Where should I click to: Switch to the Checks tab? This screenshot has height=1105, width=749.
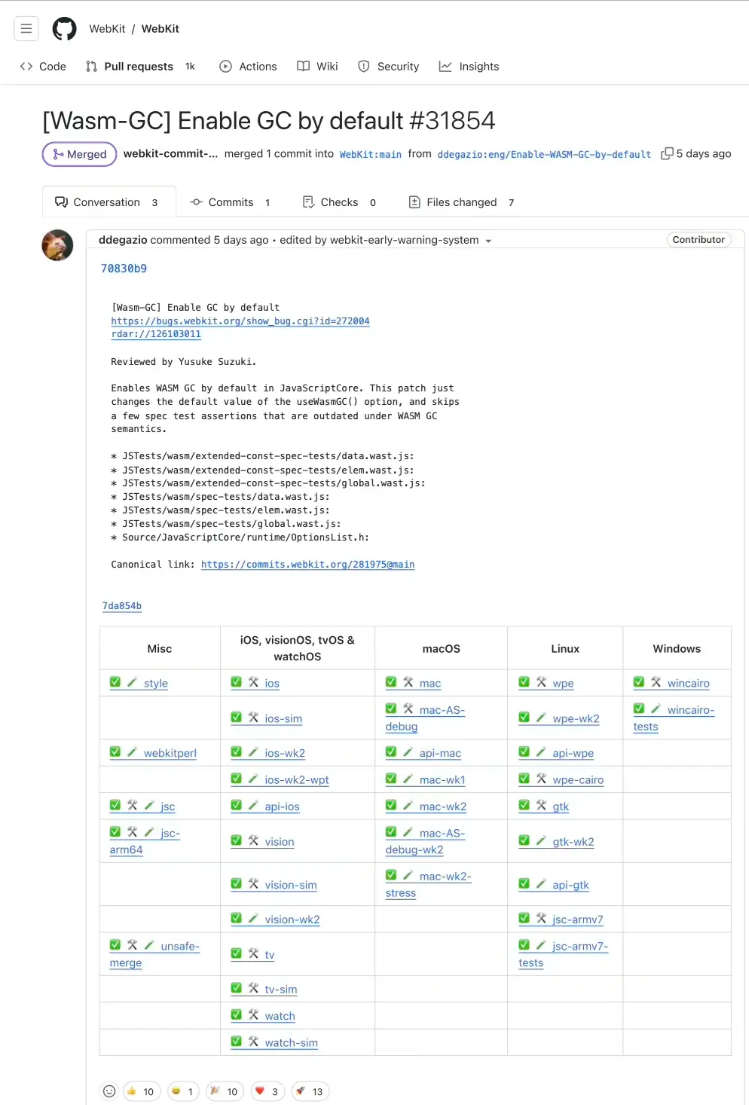click(339, 202)
